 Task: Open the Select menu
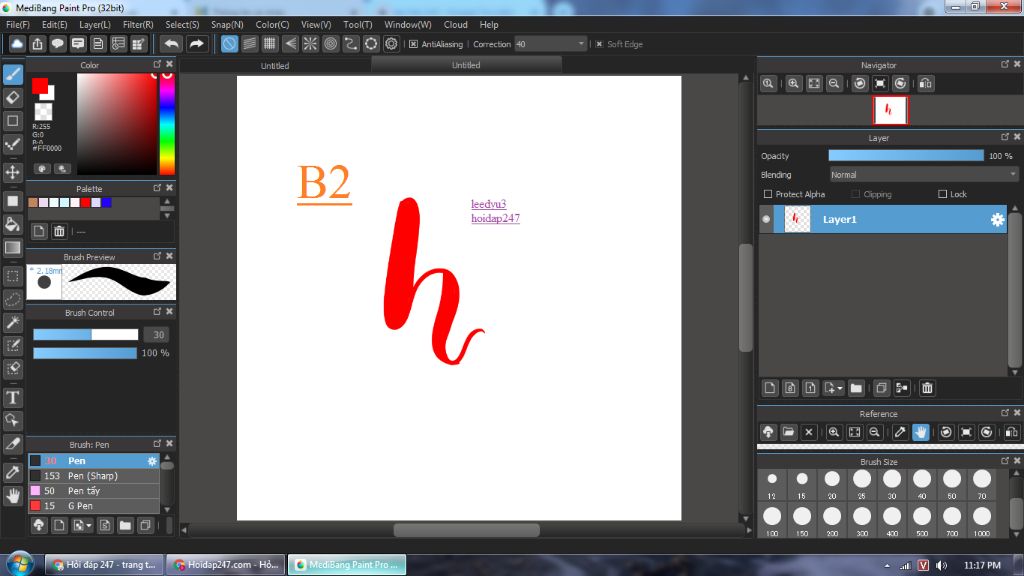(182, 24)
